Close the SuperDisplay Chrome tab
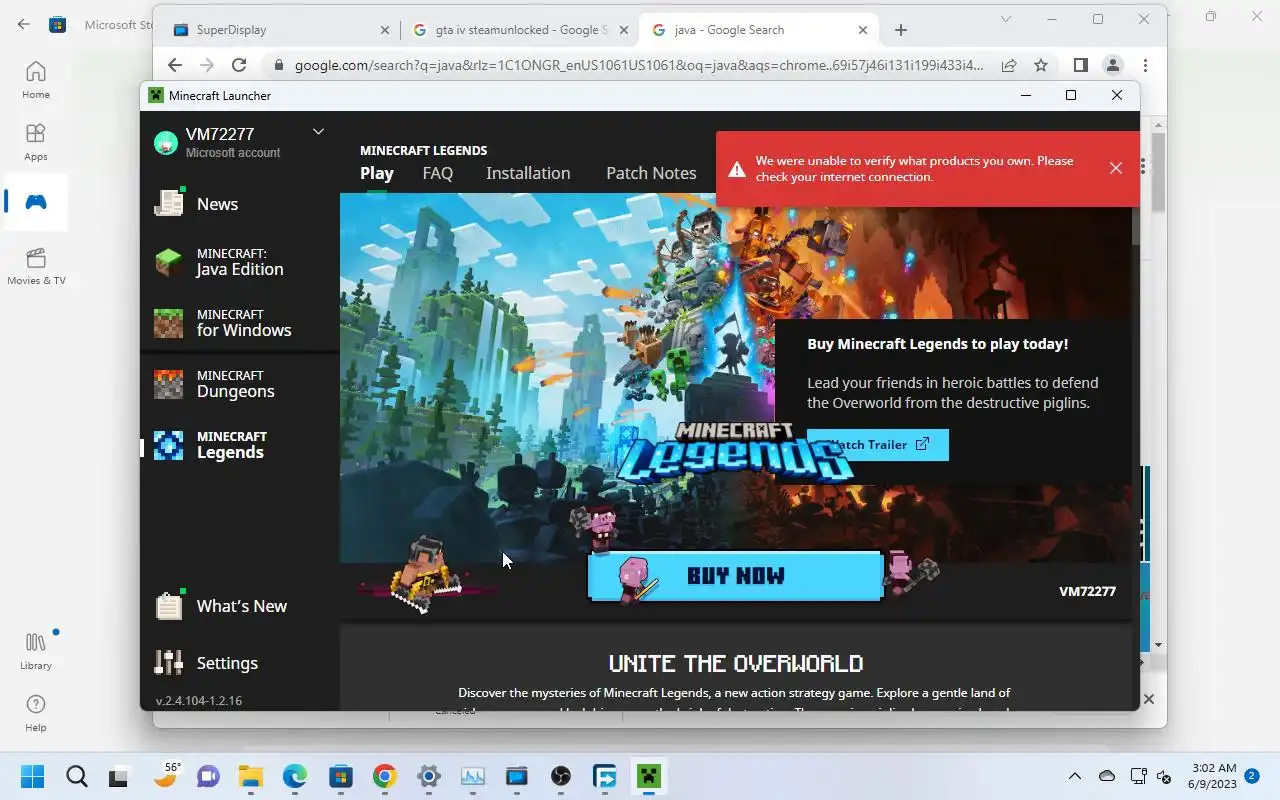 pos(385,30)
